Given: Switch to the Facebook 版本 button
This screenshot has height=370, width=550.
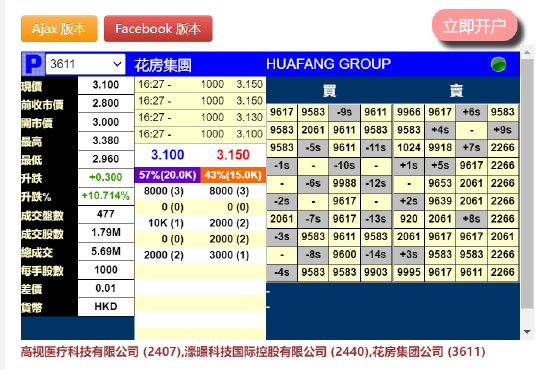Looking at the screenshot, I should click(x=158, y=29).
